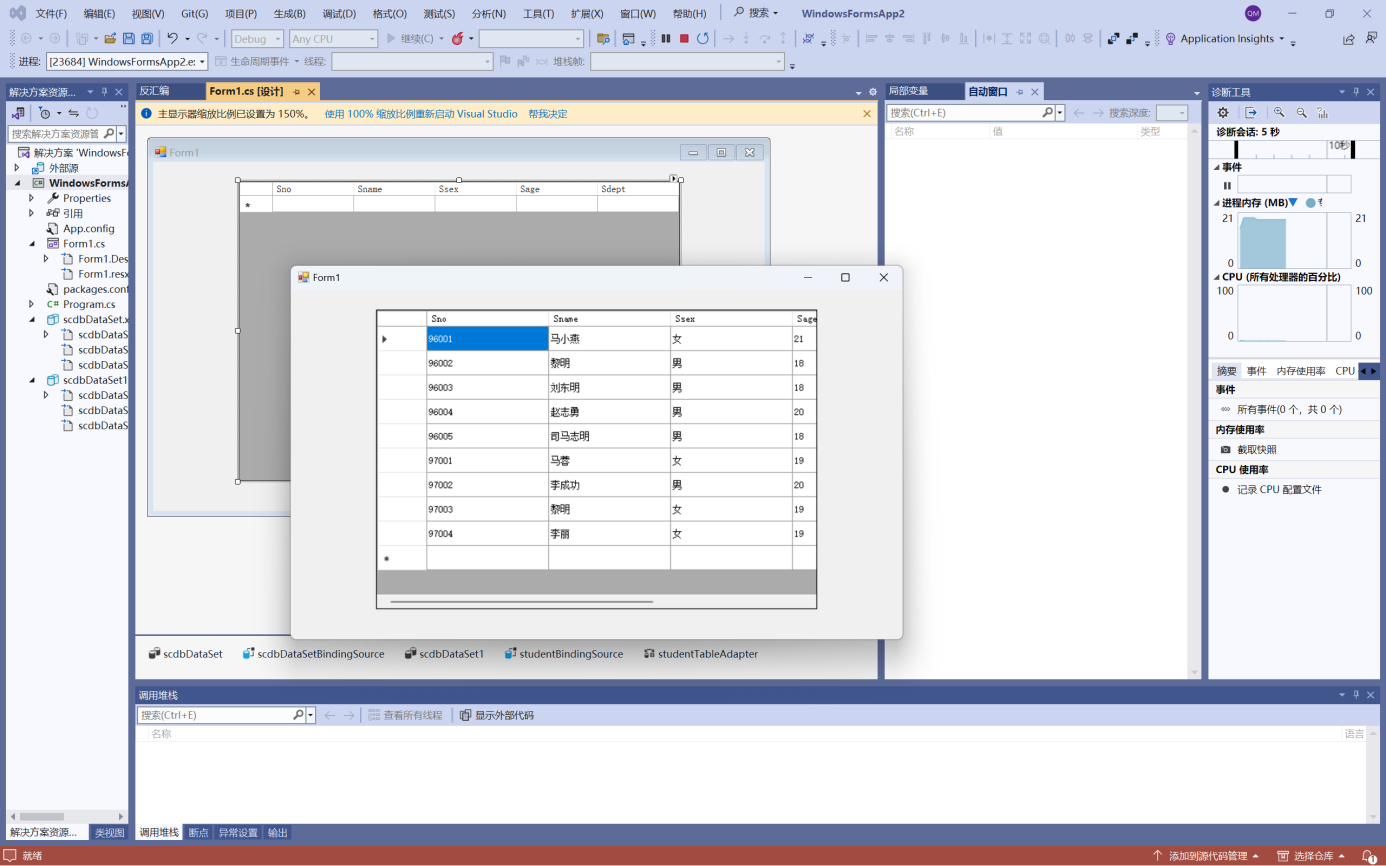Click 显示外部代码 in call stack

(x=497, y=715)
